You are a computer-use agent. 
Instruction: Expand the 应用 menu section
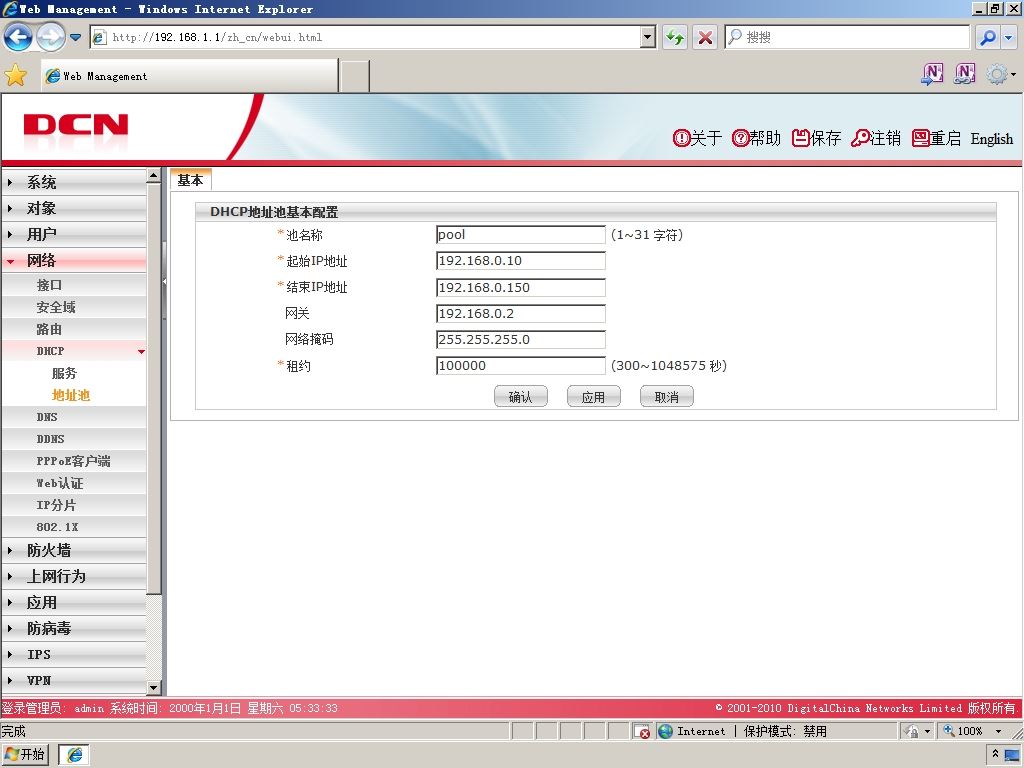[74, 603]
